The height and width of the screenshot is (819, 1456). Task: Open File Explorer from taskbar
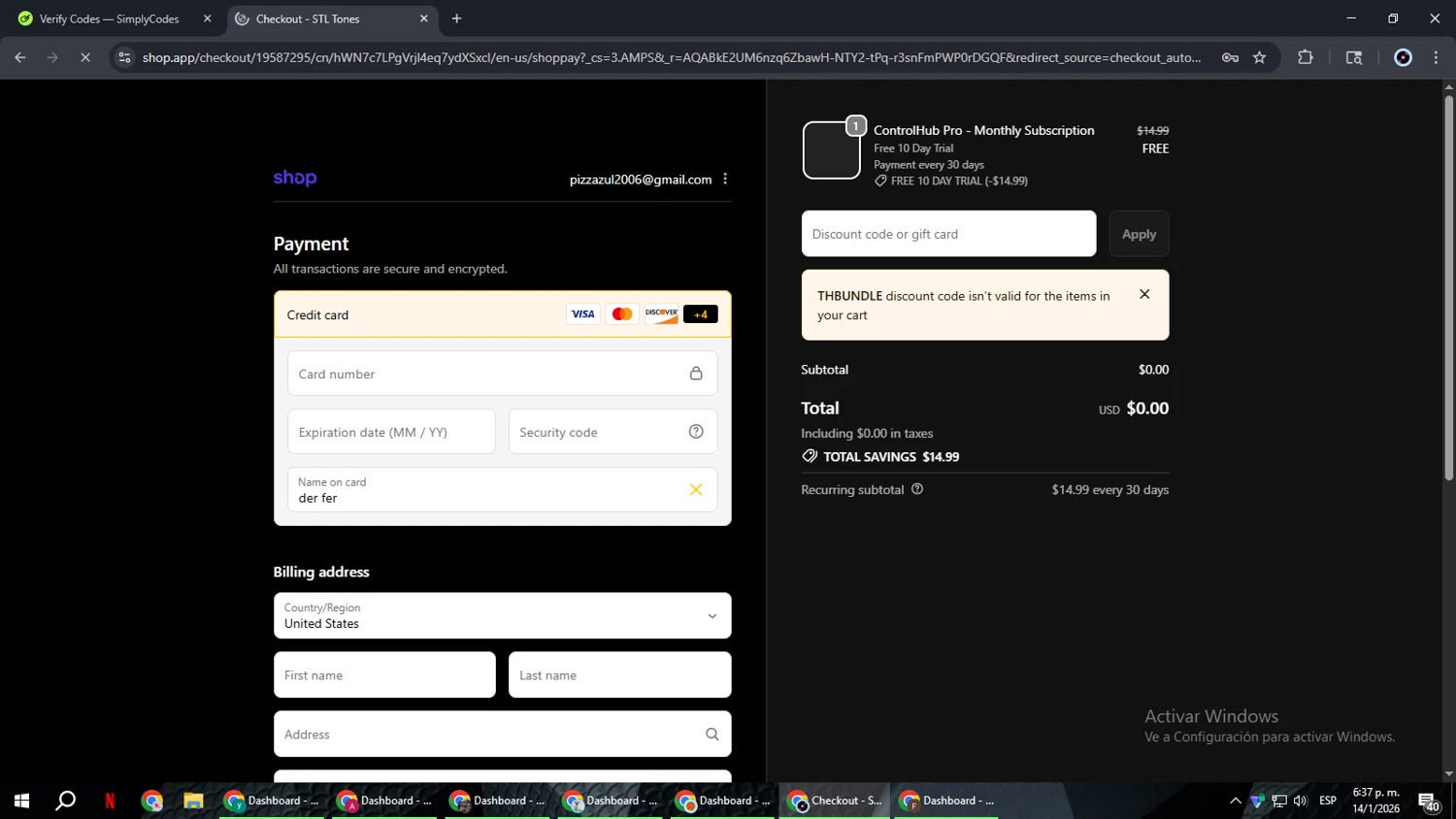coord(193,801)
